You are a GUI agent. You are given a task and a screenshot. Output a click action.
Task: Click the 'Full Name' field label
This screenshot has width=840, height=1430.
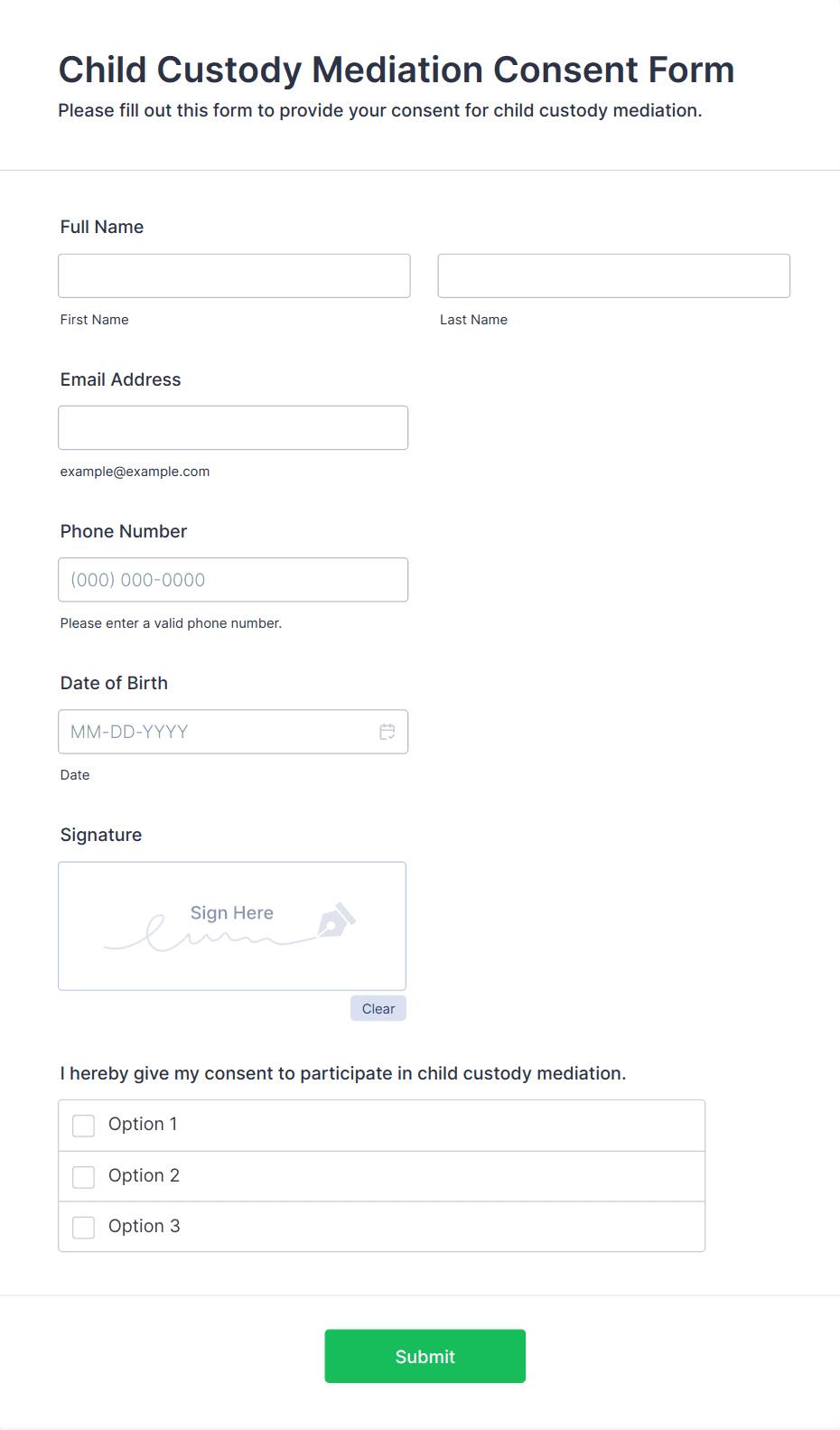[102, 227]
